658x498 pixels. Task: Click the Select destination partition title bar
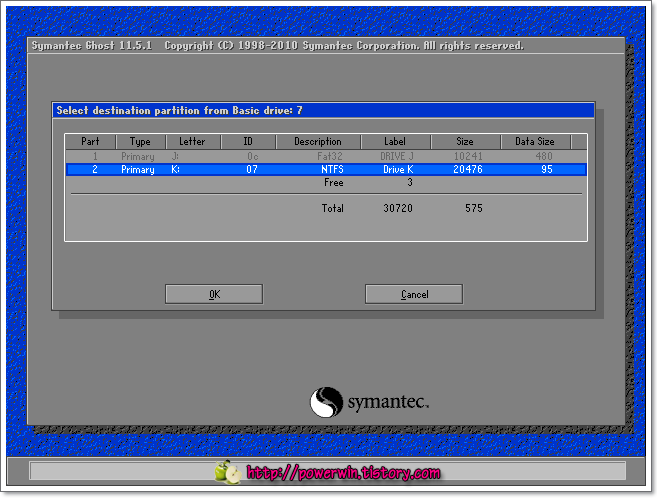coord(323,110)
